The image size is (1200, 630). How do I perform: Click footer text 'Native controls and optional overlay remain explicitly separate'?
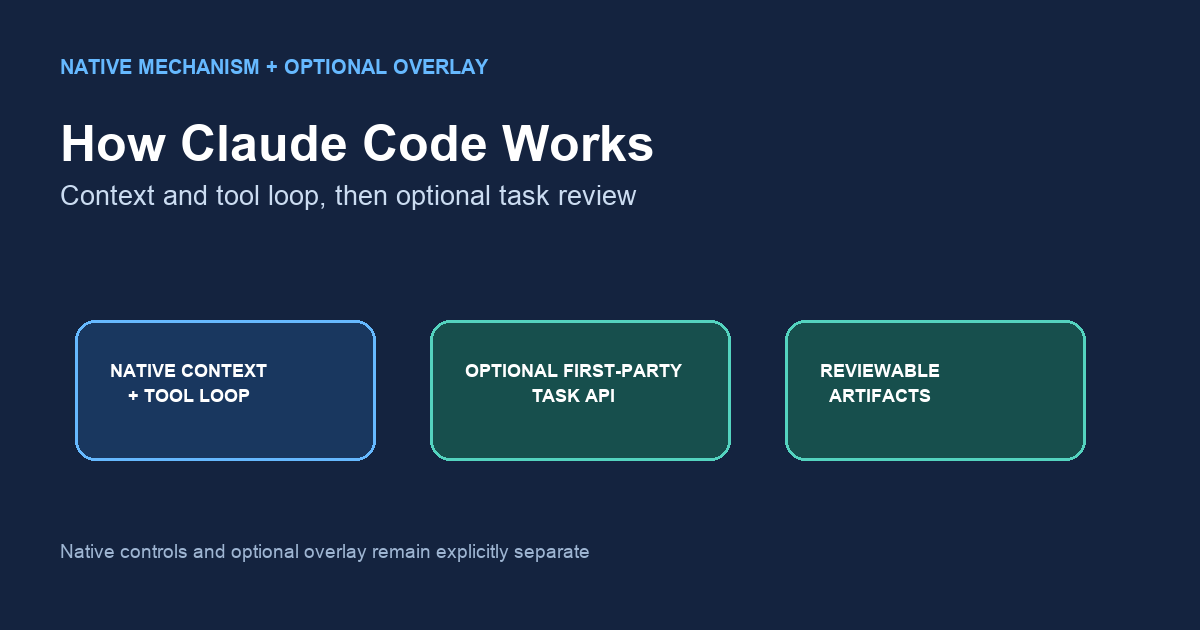pos(325,551)
